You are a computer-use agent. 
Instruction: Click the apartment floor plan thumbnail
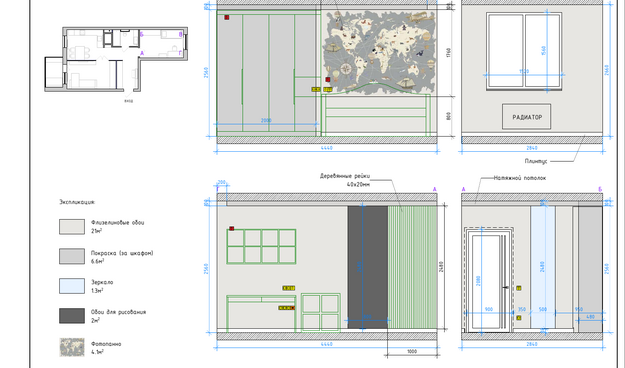coord(116,60)
